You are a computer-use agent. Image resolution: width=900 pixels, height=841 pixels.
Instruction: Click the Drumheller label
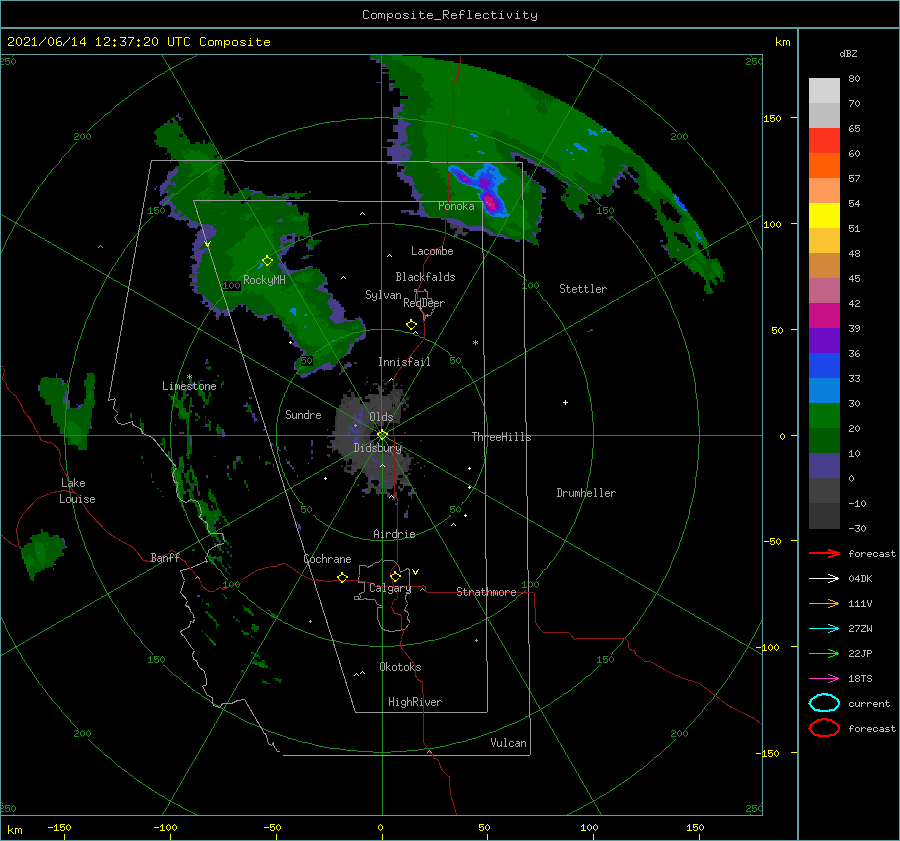(x=586, y=493)
